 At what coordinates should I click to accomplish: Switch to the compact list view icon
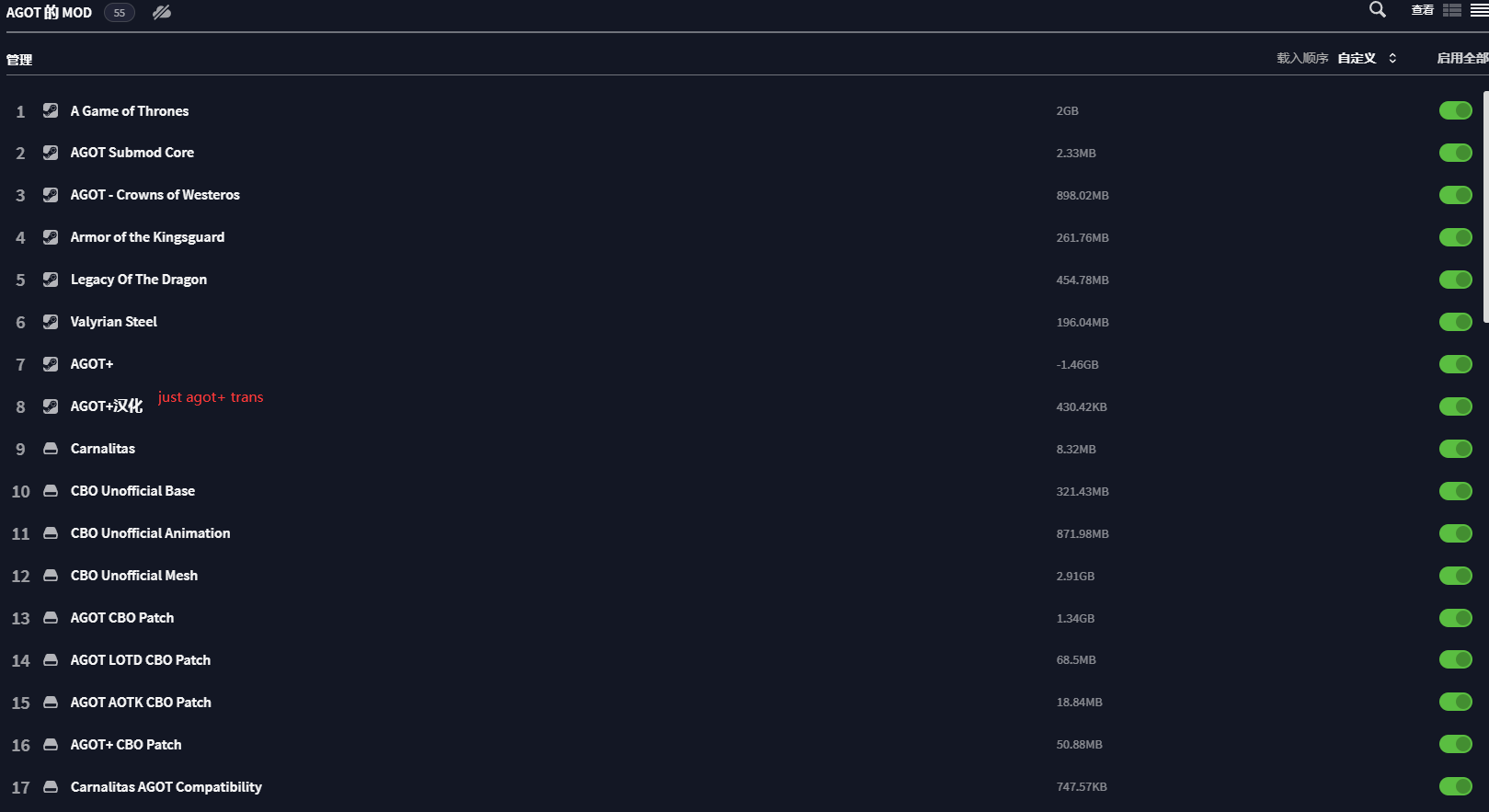click(1479, 10)
